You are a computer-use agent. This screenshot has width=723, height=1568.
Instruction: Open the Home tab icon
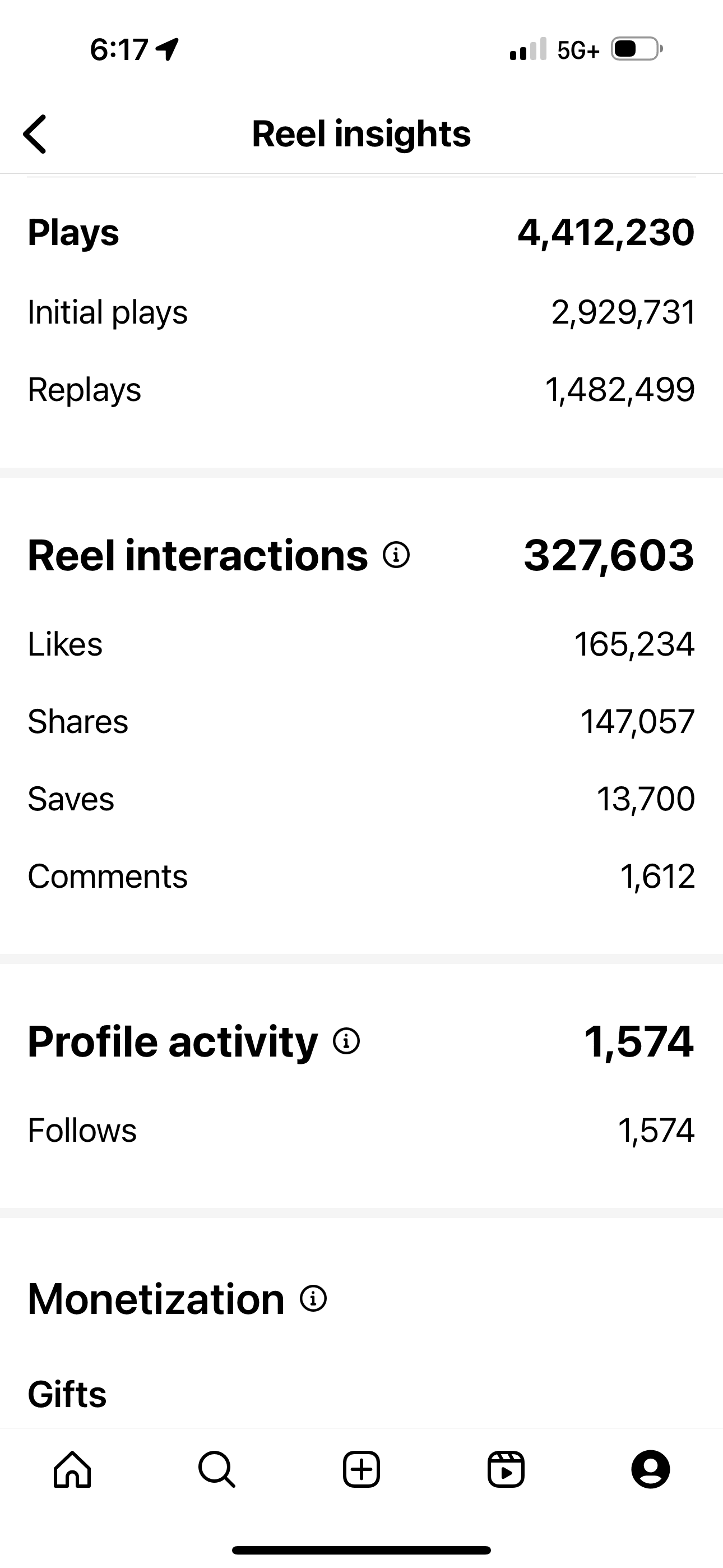[x=72, y=1469]
